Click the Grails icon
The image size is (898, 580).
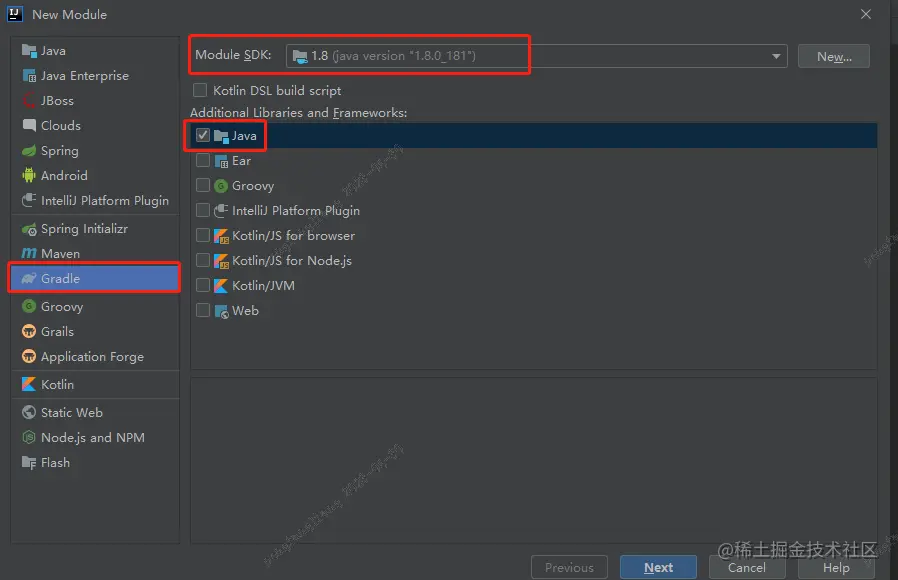click(29, 332)
